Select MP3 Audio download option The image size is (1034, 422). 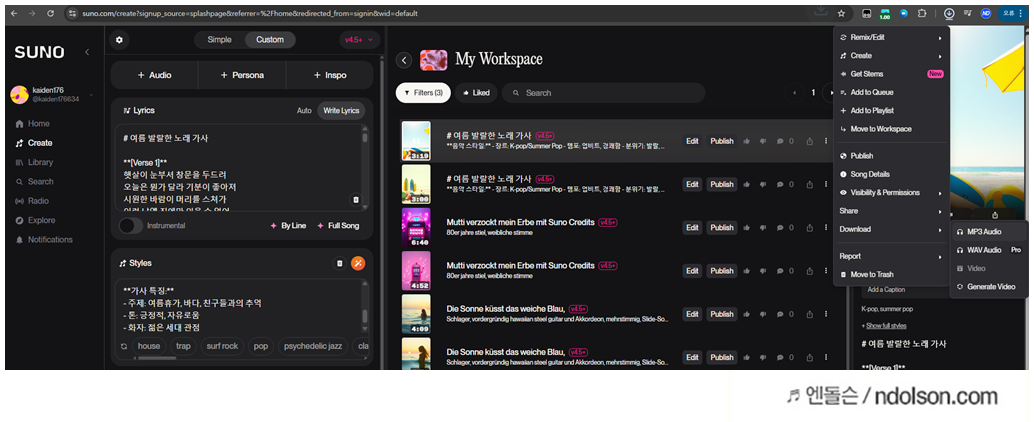click(989, 231)
